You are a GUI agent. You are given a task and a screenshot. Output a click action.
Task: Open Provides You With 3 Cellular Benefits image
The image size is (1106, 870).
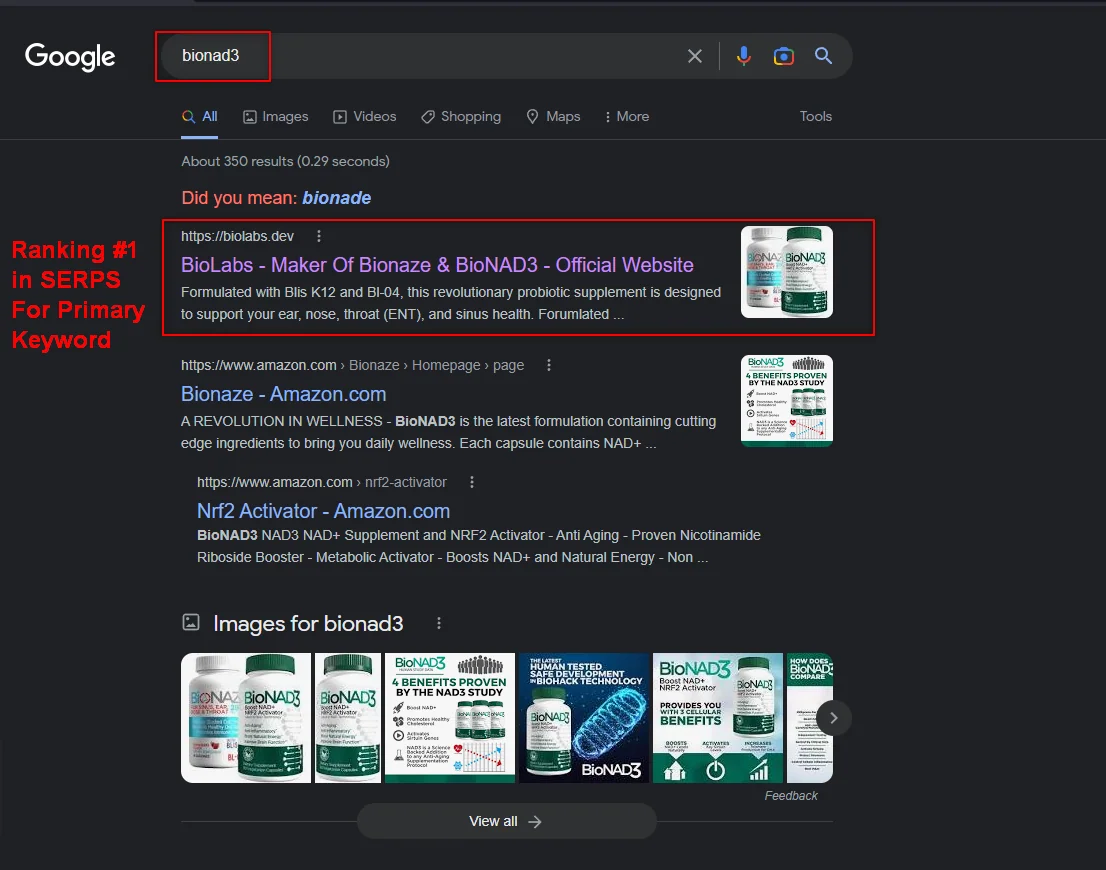pos(718,718)
